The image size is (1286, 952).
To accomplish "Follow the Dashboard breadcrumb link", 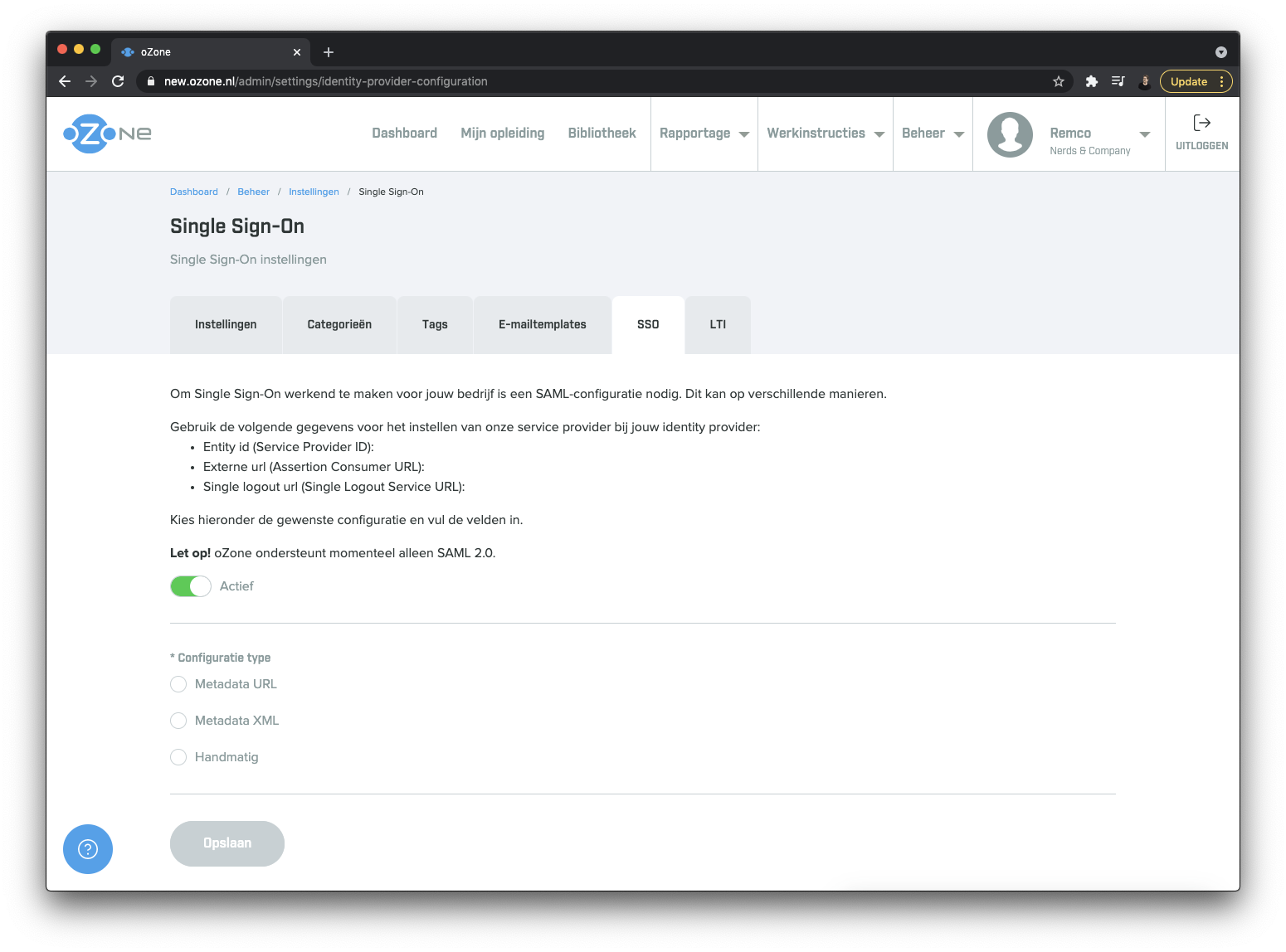I will pyautogui.click(x=193, y=192).
